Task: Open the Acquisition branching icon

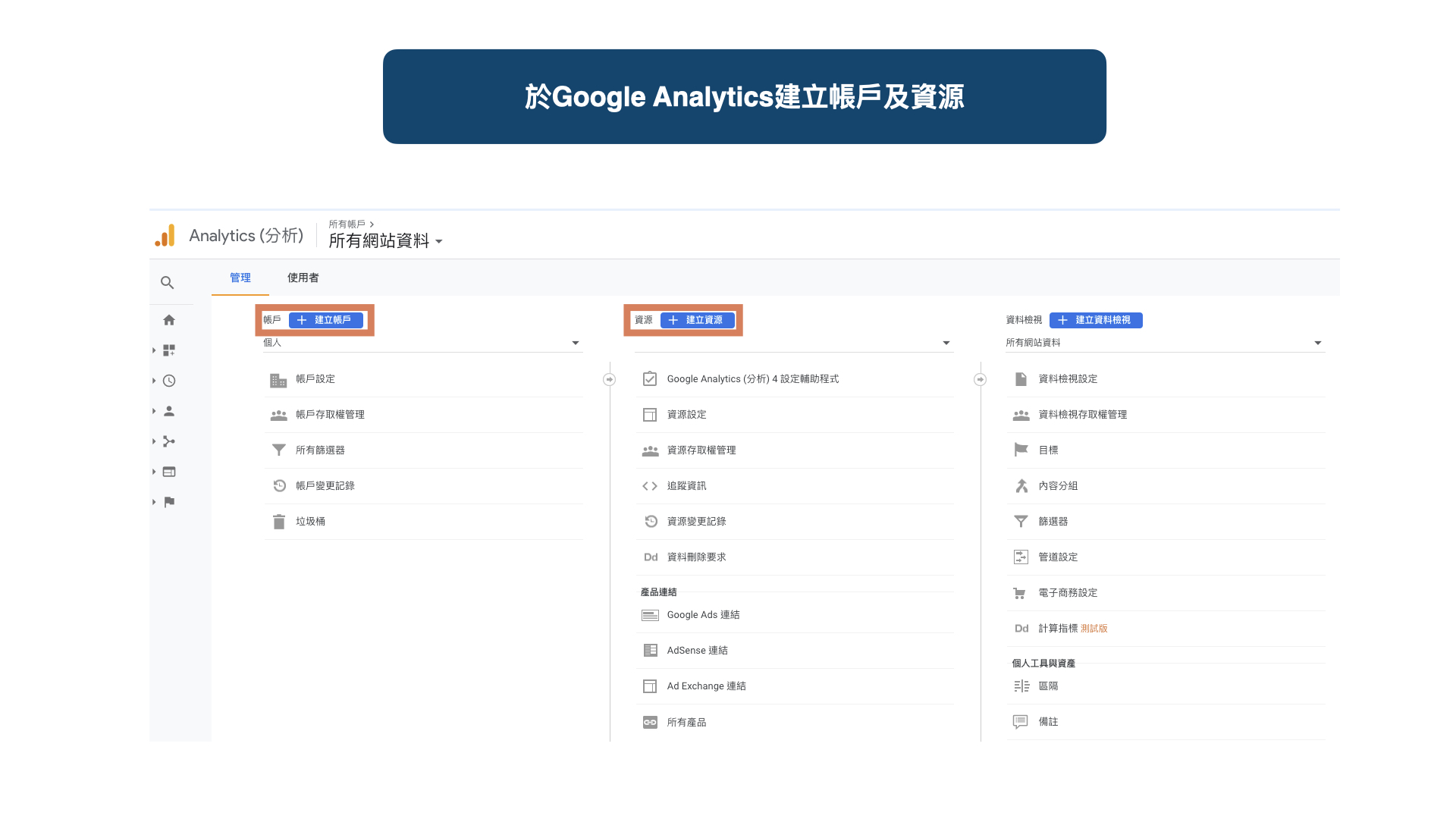Action: pyautogui.click(x=169, y=441)
